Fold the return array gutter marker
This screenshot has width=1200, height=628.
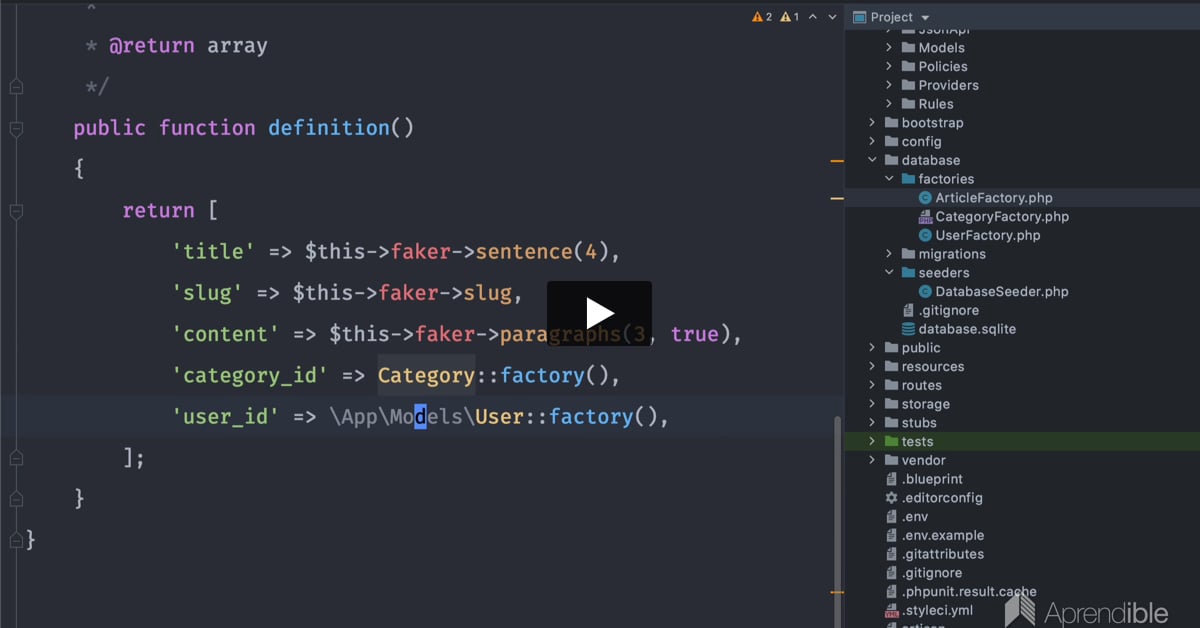pos(16,211)
